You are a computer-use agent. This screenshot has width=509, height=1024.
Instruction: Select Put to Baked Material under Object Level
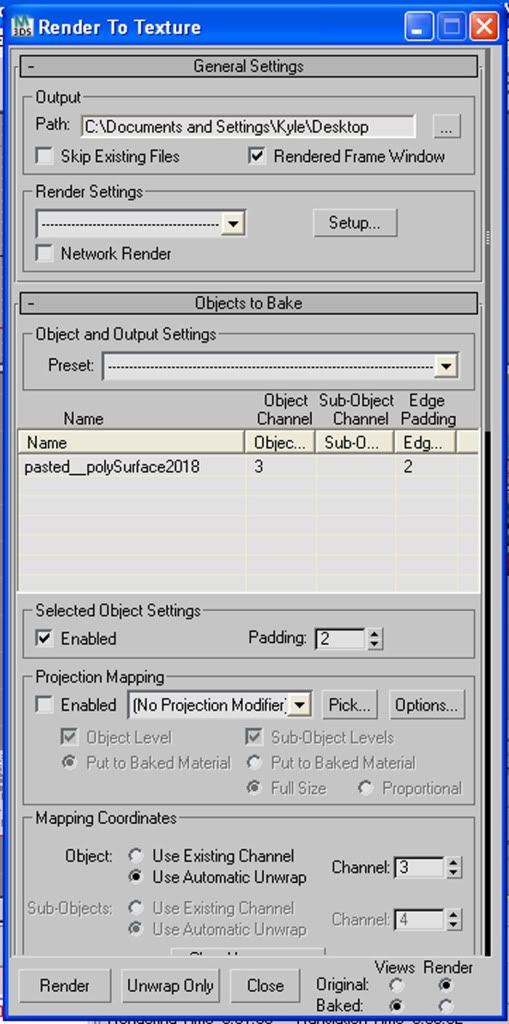(68, 763)
